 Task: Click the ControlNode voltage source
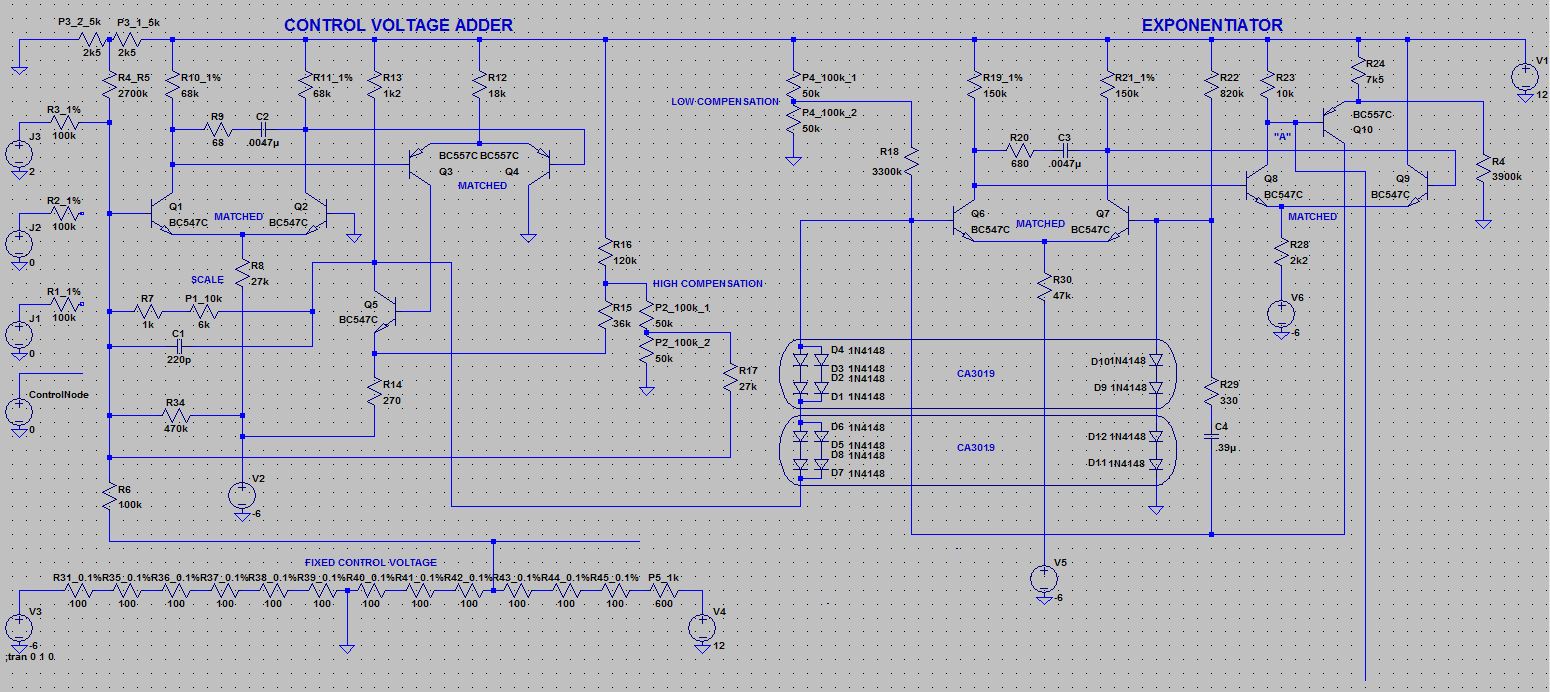(18, 410)
